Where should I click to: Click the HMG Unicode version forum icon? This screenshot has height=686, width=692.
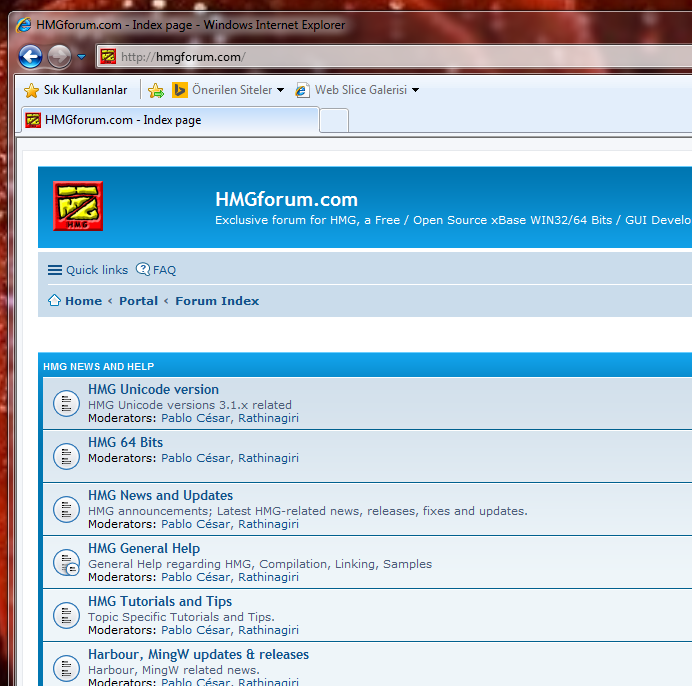click(66, 404)
